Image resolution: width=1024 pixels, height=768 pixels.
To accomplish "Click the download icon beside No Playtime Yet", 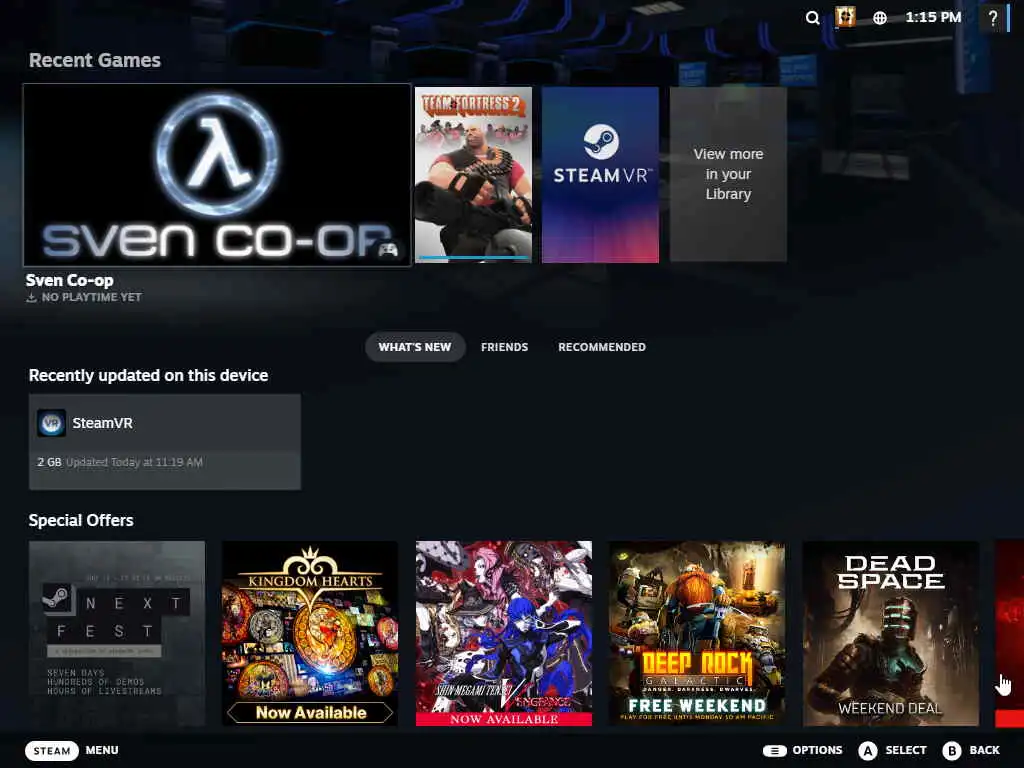I will (31, 297).
